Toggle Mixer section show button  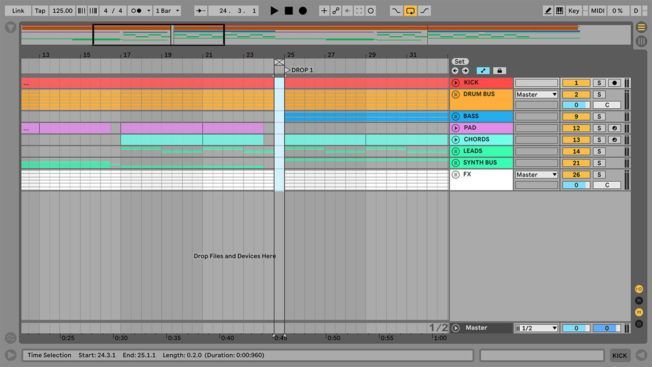639,312
